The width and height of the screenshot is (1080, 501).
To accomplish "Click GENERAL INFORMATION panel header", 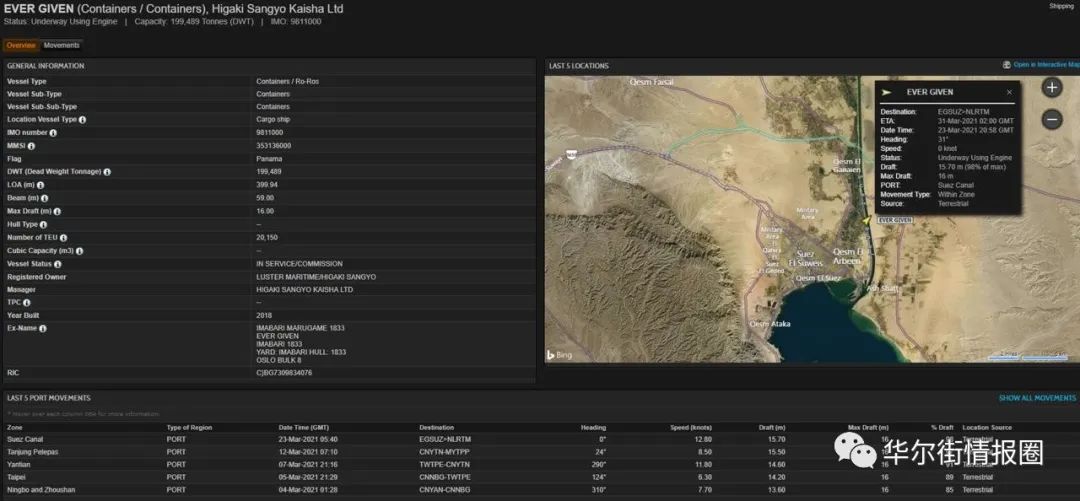I will click(45, 66).
